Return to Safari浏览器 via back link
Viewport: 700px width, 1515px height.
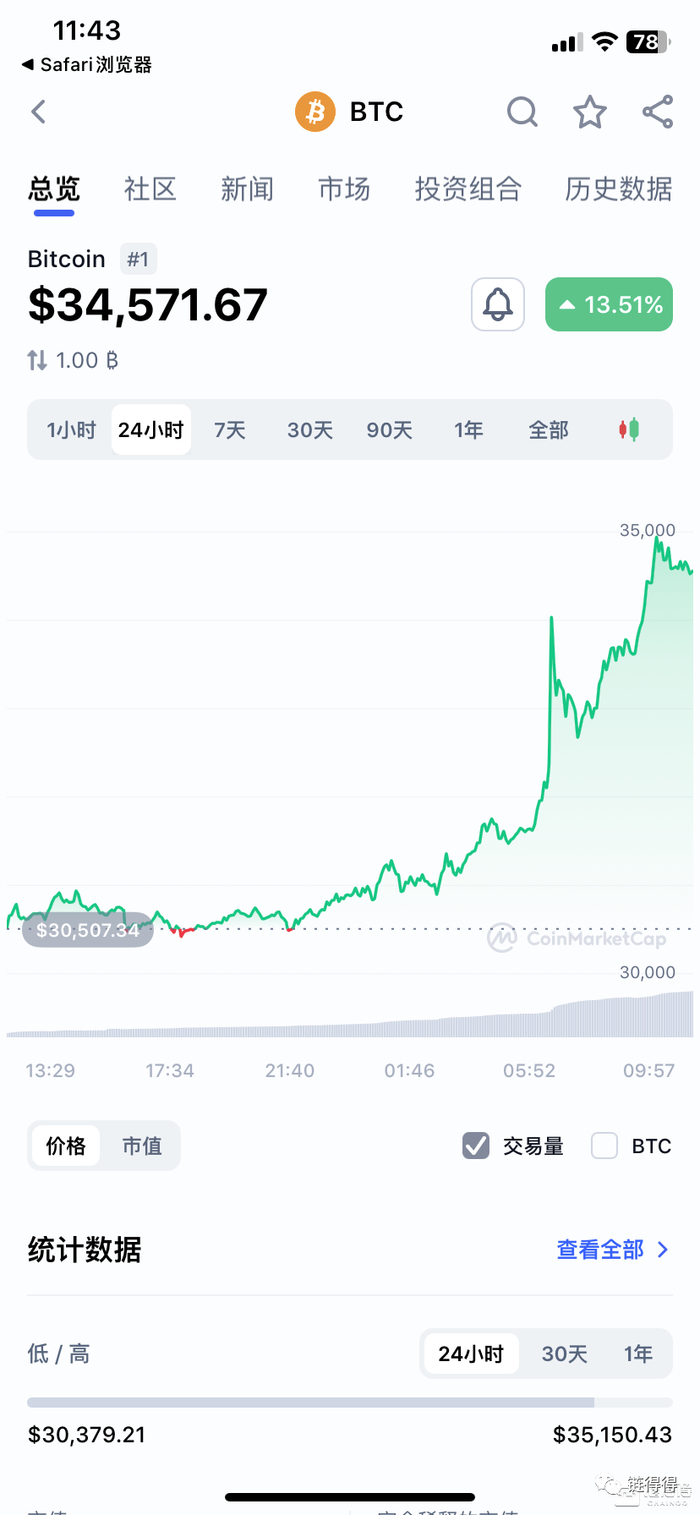pyautogui.click(x=87, y=65)
